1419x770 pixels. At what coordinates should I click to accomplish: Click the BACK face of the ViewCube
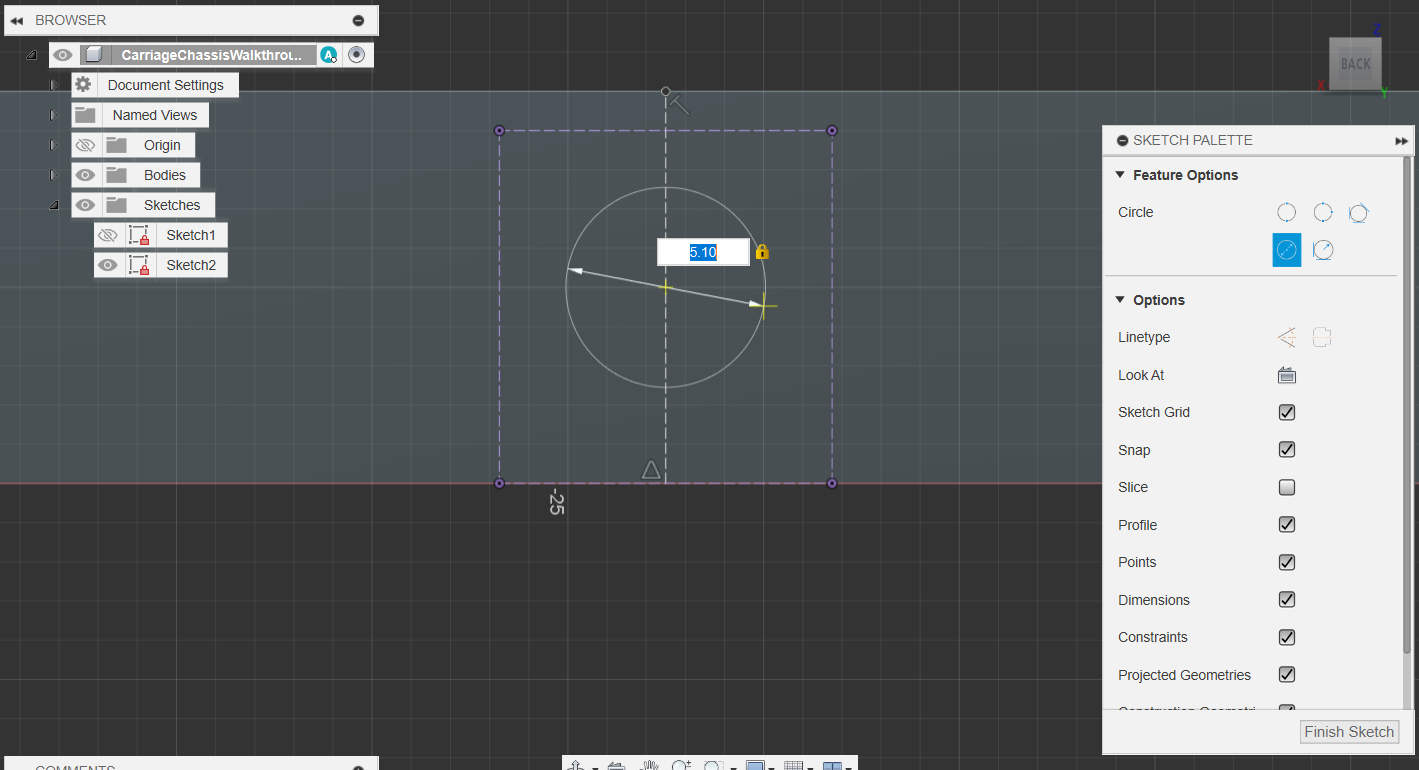pos(1355,64)
